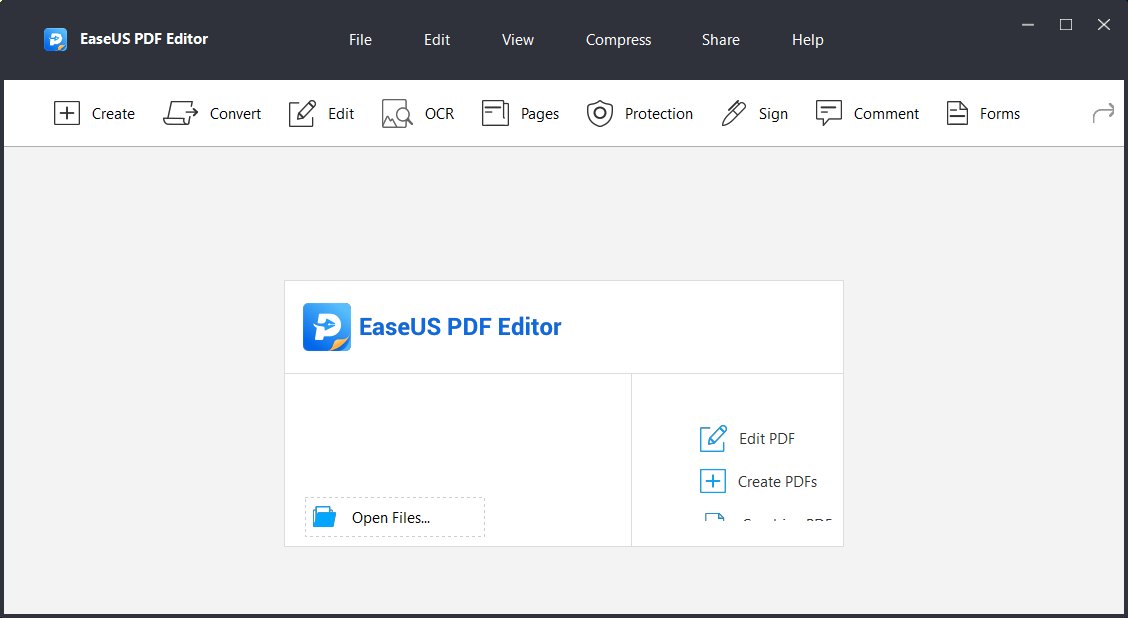Viewport: 1128px width, 618px height.
Task: Click the Protection label in toolbar
Action: click(x=659, y=114)
